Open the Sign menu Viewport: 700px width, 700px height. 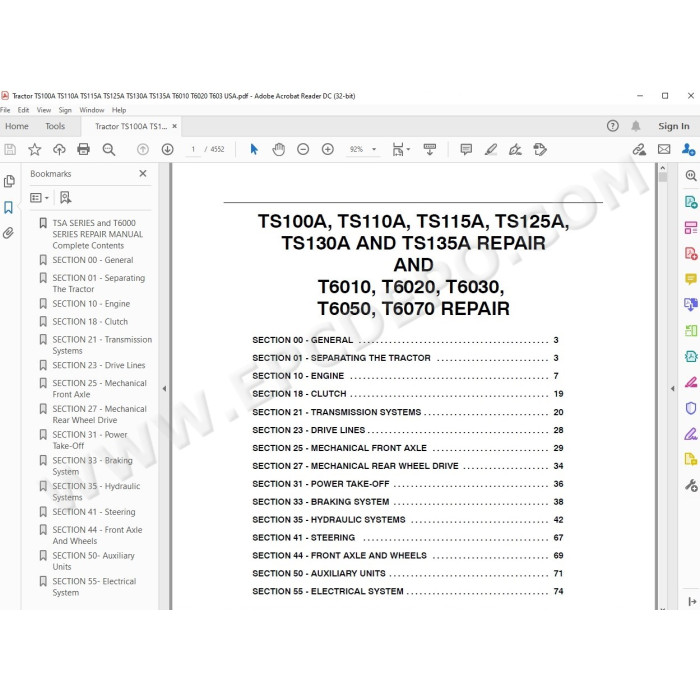(65, 110)
